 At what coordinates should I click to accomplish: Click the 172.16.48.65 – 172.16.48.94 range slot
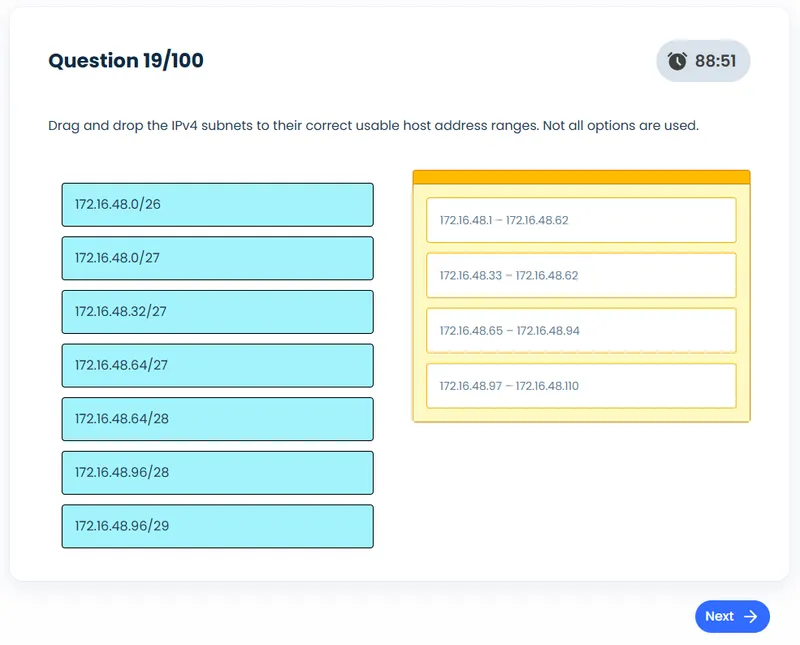click(582, 330)
